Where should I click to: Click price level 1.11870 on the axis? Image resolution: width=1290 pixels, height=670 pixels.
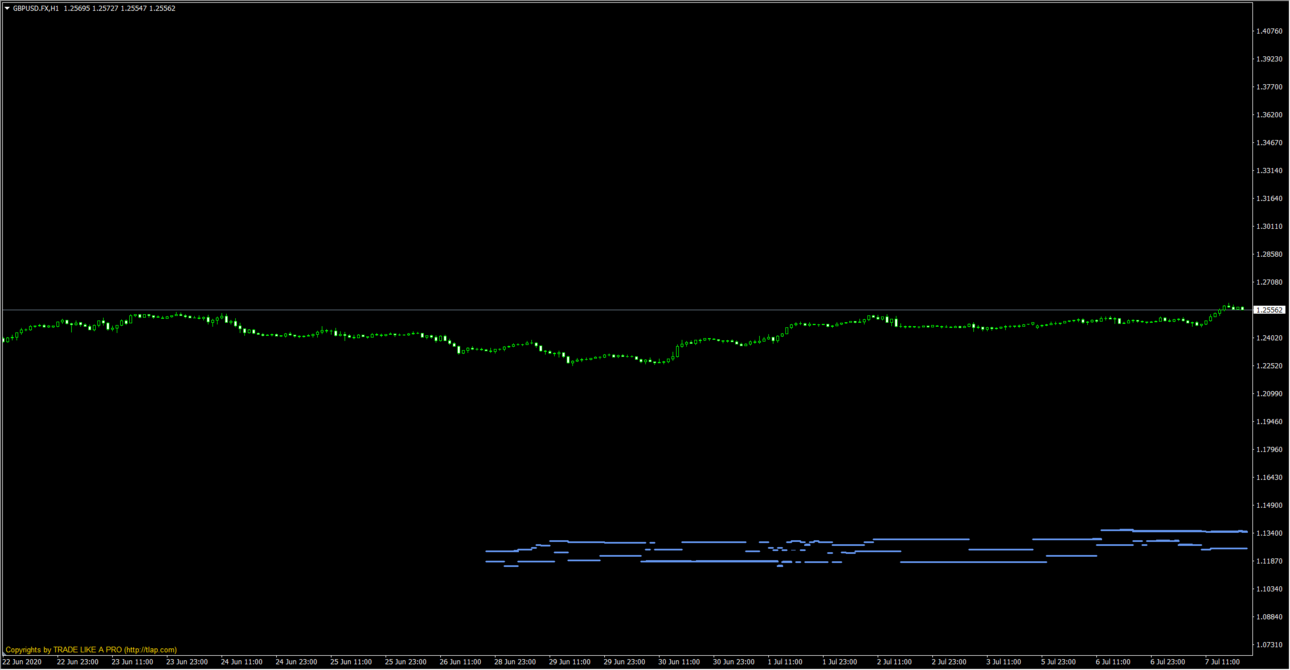pyautogui.click(x=1270, y=561)
